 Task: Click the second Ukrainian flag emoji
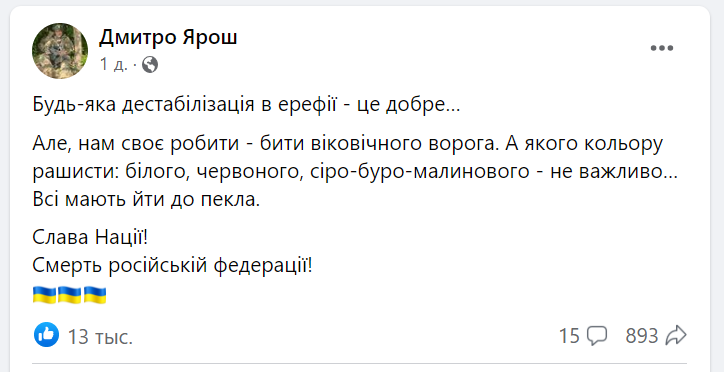(69, 295)
